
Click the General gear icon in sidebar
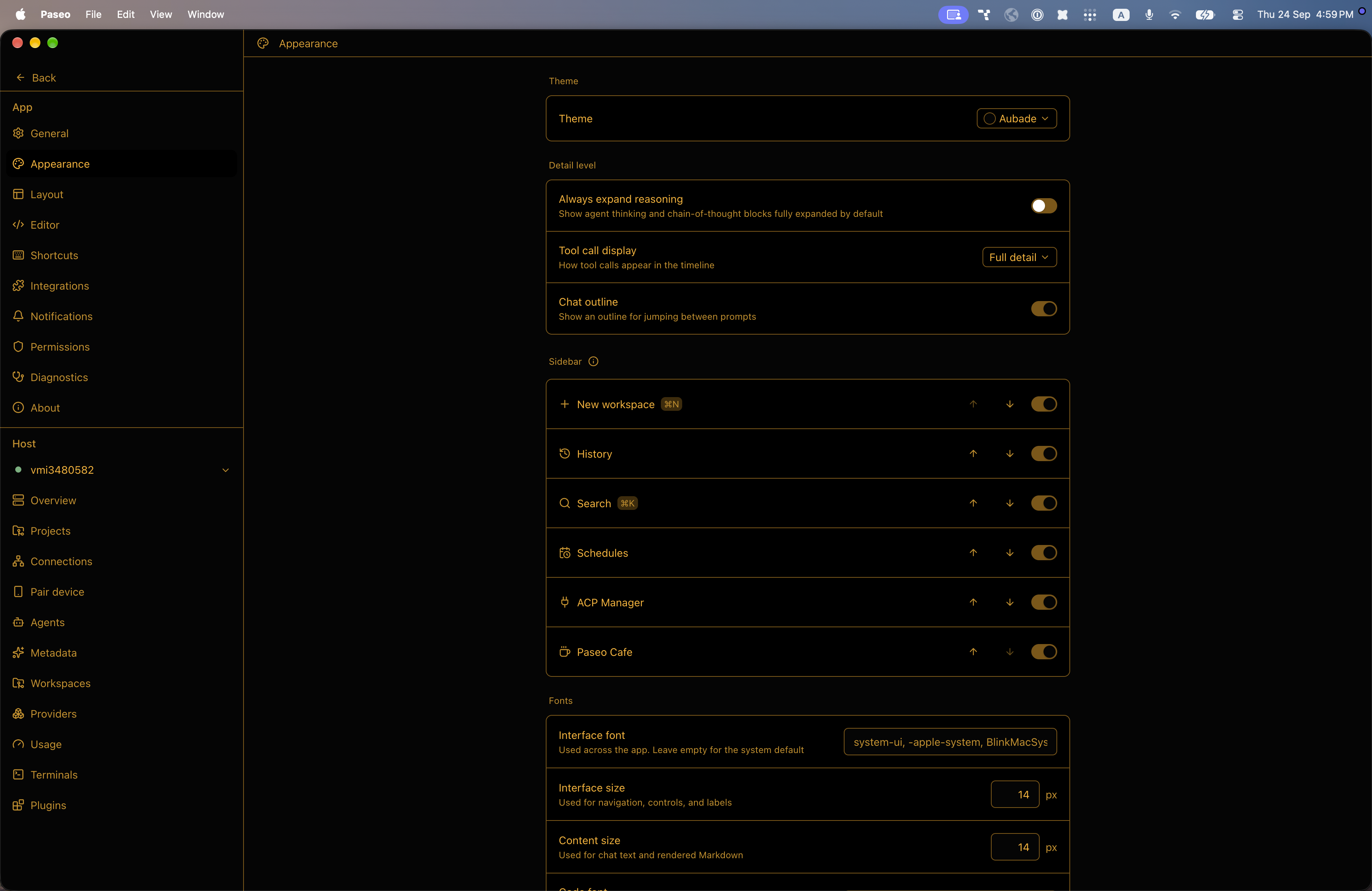(x=18, y=133)
